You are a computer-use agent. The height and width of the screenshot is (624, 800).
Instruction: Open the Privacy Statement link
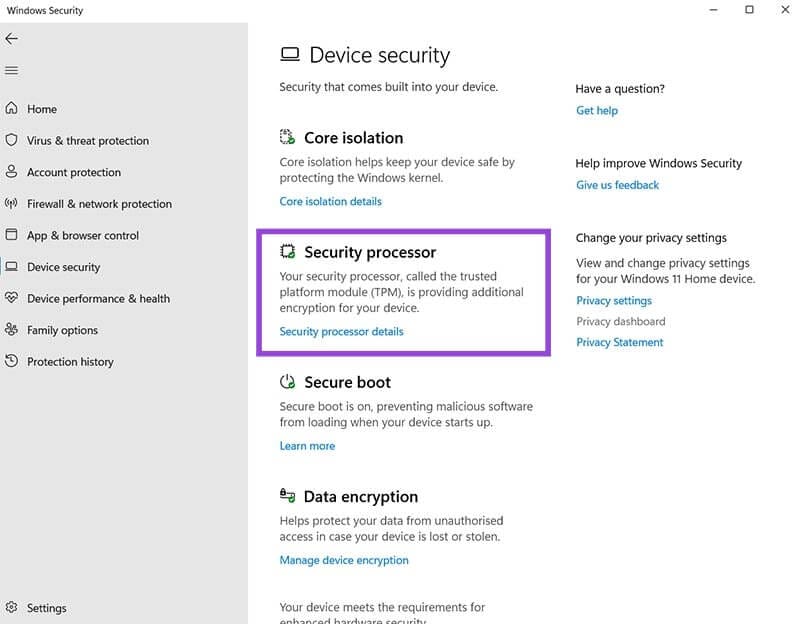[619, 342]
